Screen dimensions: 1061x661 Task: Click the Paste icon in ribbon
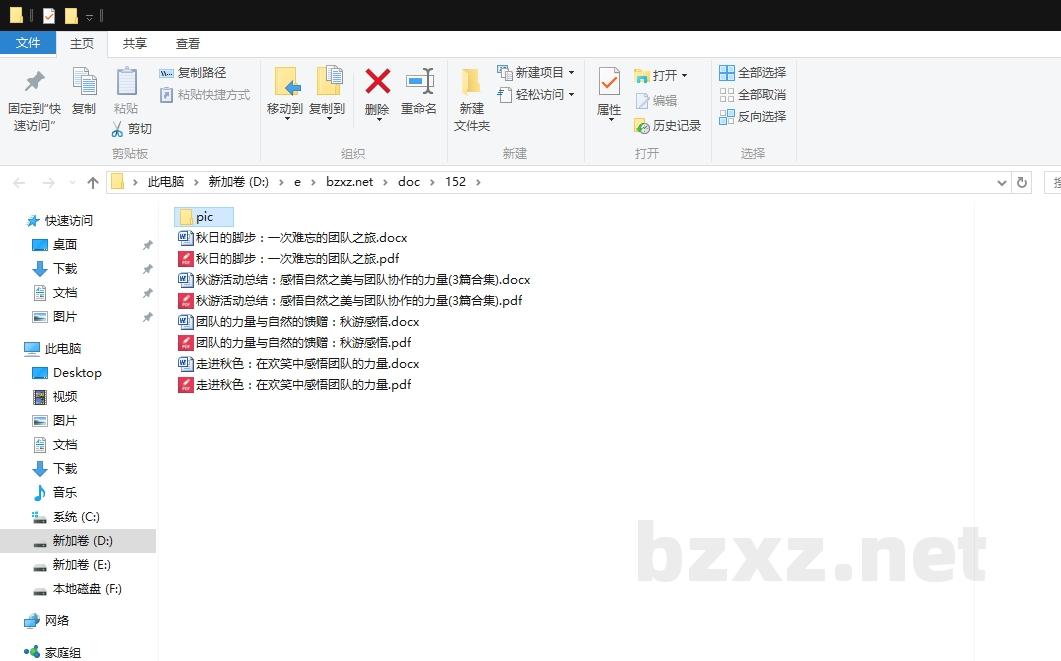[x=126, y=82]
